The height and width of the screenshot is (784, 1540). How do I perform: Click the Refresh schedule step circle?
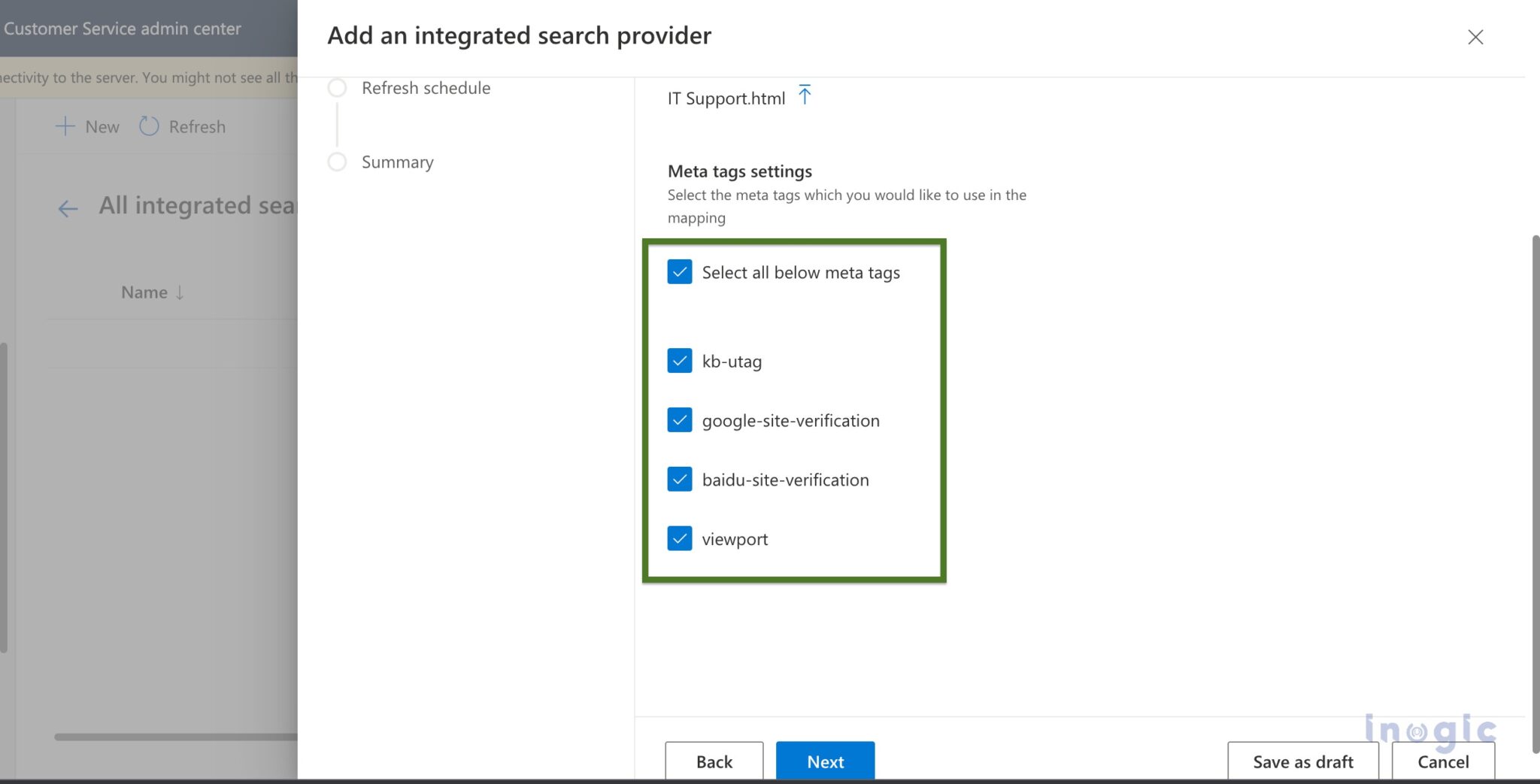[x=337, y=88]
